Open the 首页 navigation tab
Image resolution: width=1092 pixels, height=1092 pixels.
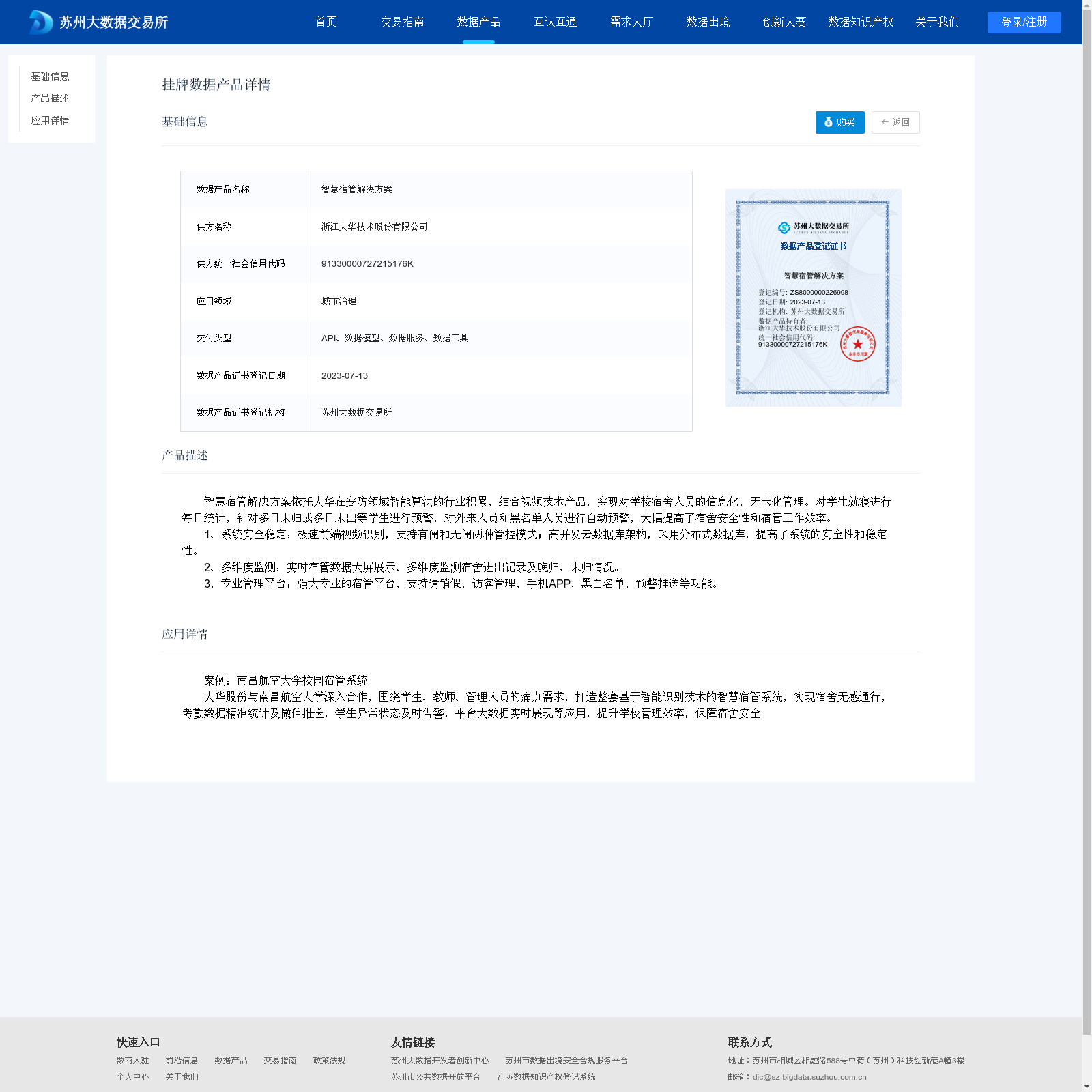click(326, 22)
